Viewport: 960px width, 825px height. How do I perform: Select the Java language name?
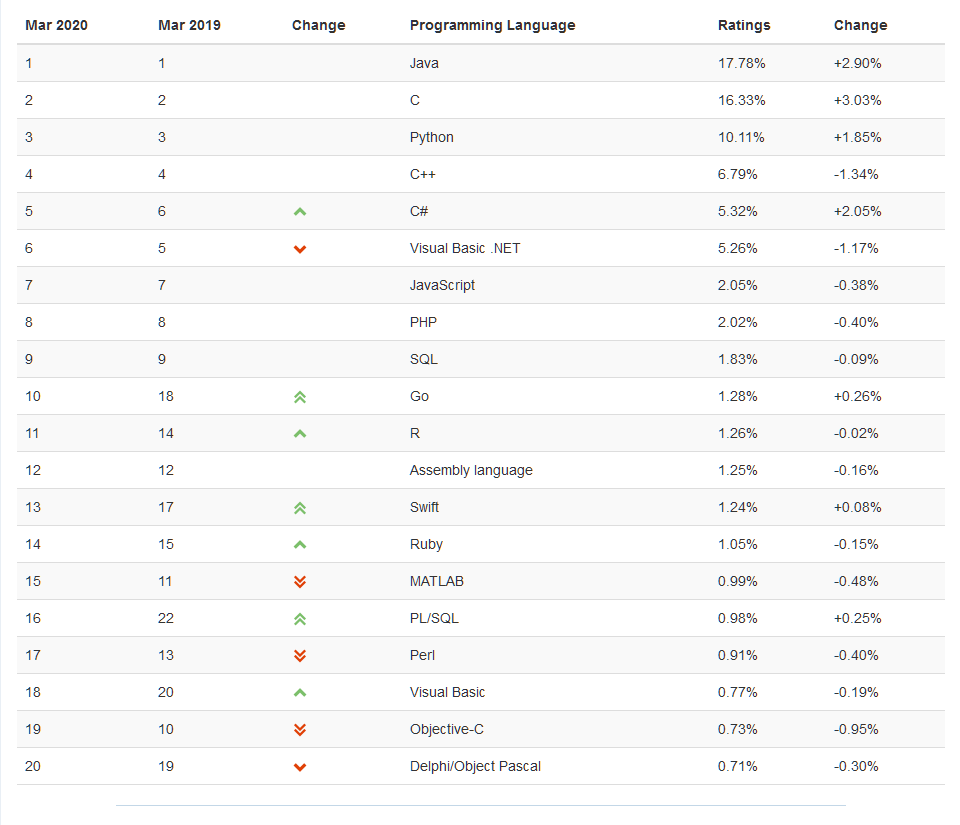(x=424, y=63)
